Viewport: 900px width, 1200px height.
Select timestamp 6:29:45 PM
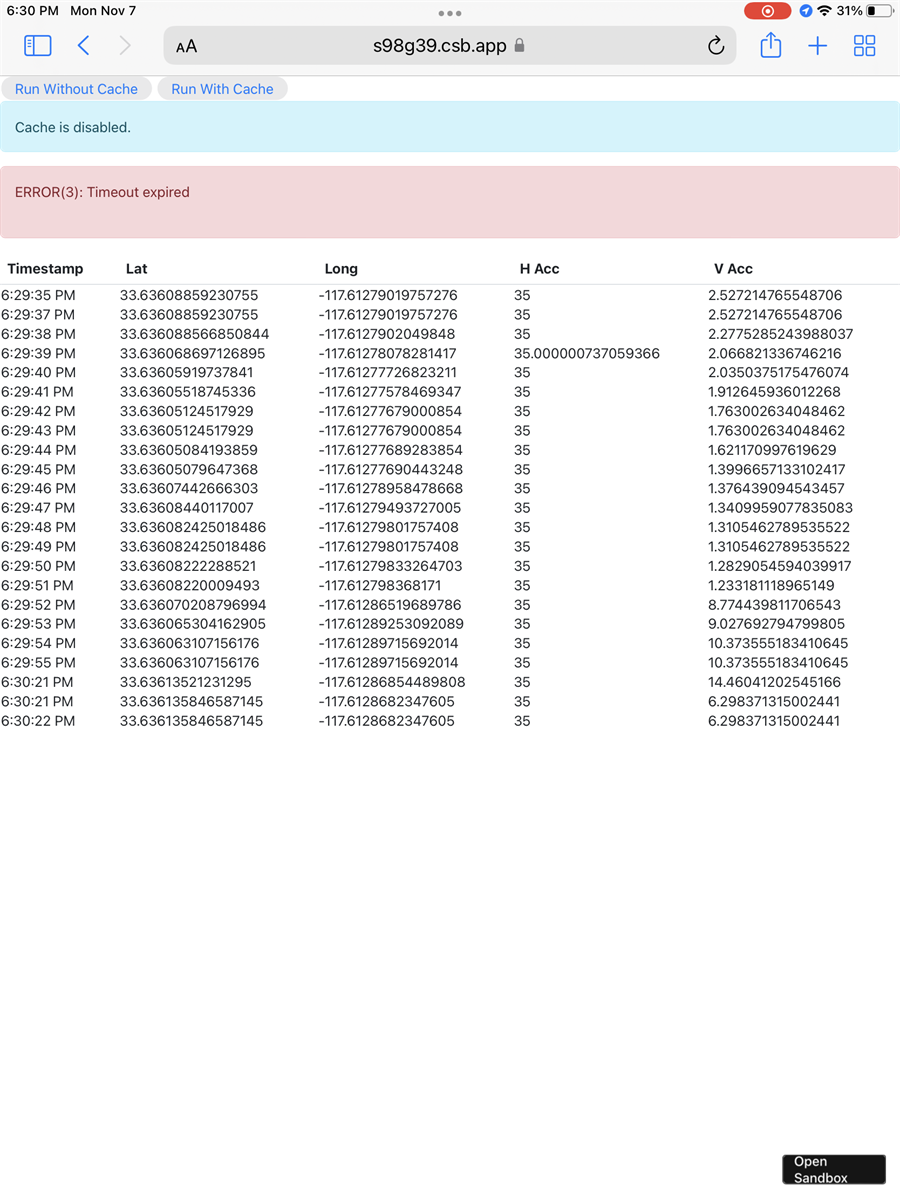[38, 469]
